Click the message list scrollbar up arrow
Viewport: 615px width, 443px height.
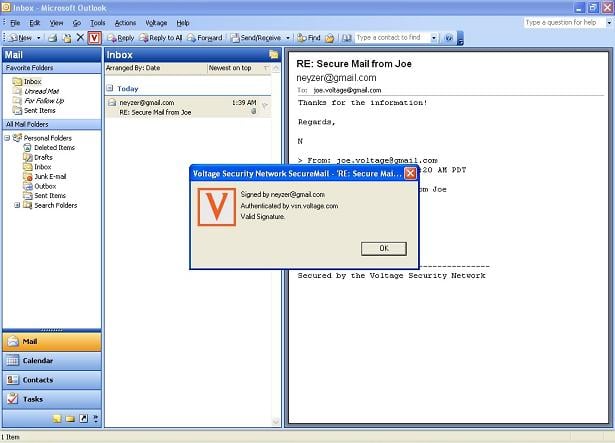[276, 68]
